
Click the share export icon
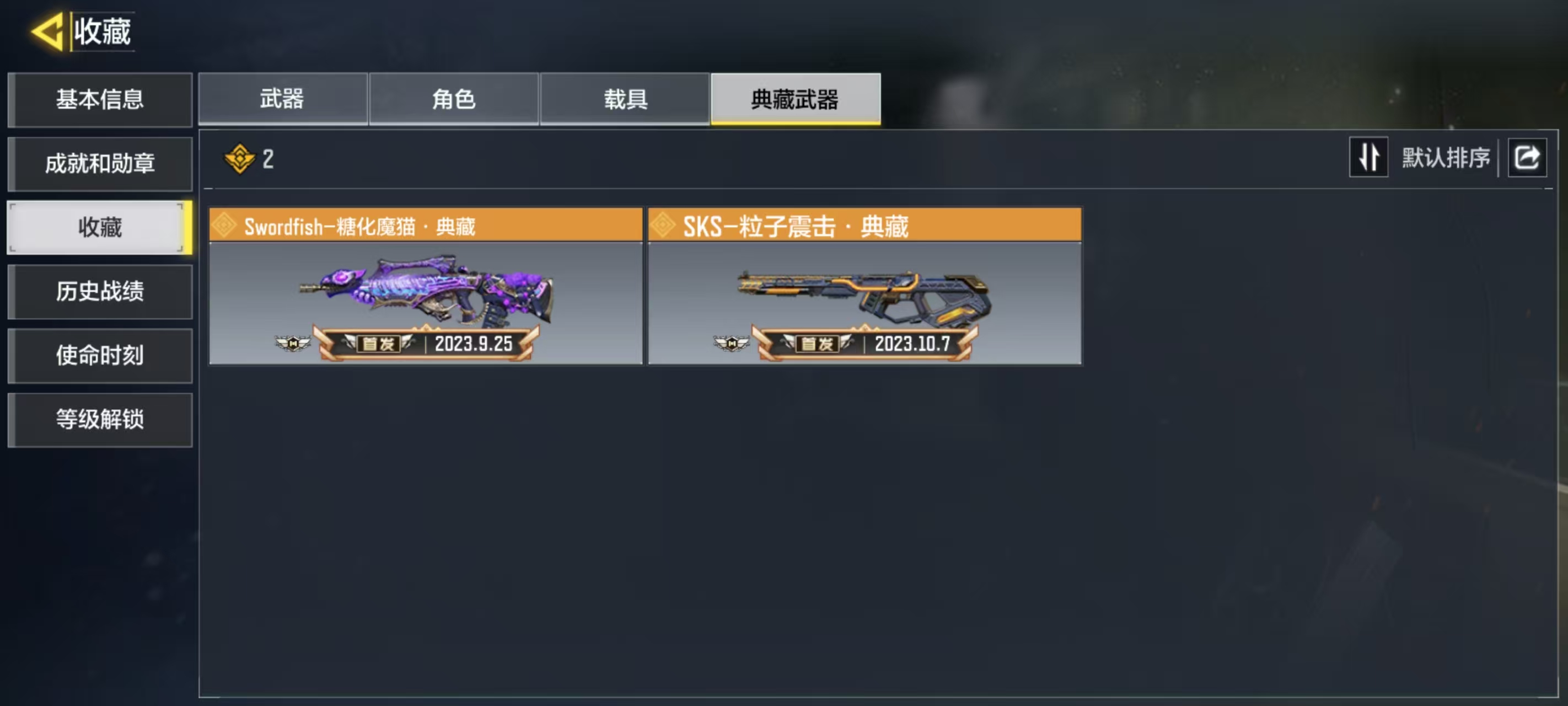pyautogui.click(x=1526, y=158)
